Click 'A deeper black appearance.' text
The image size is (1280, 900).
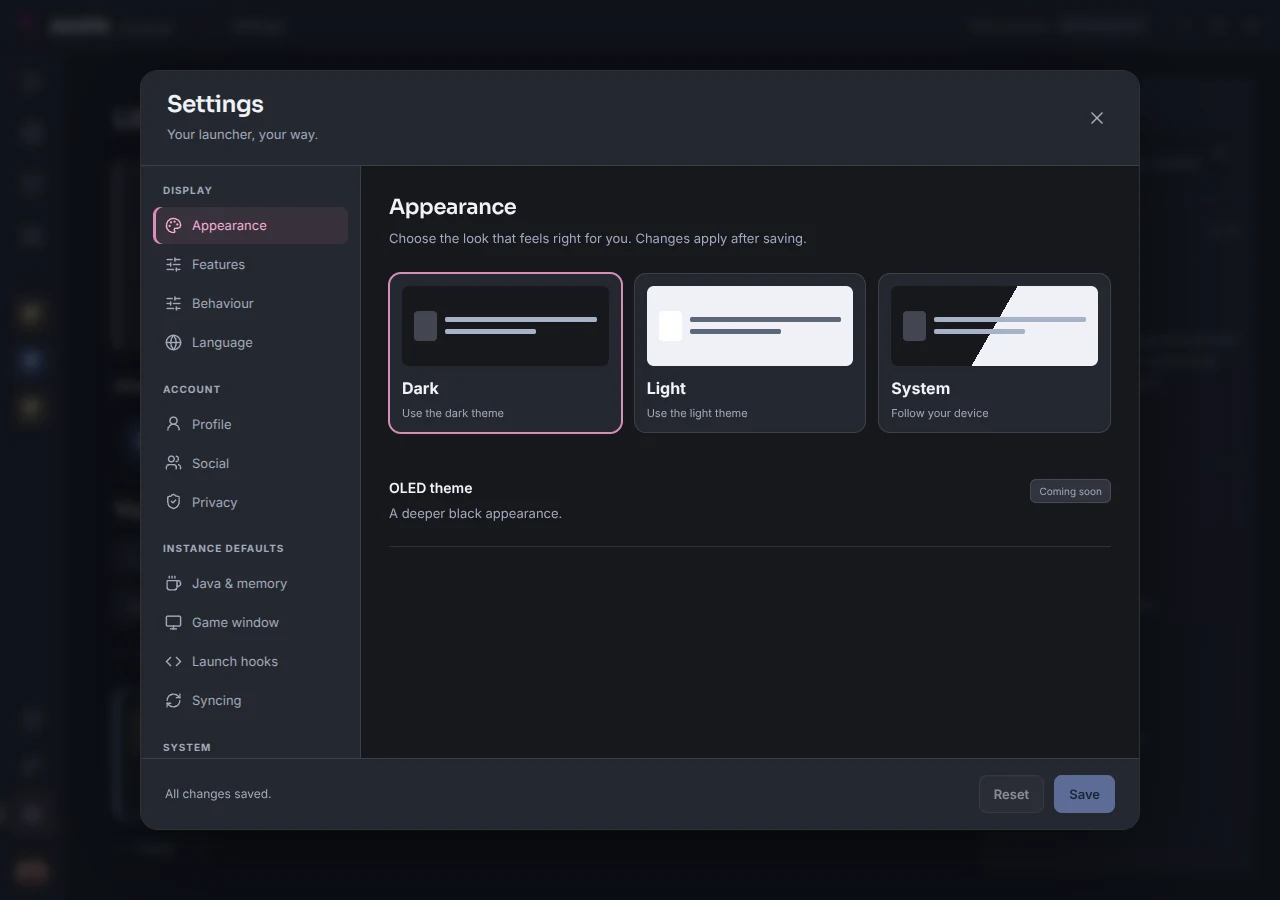coord(475,514)
